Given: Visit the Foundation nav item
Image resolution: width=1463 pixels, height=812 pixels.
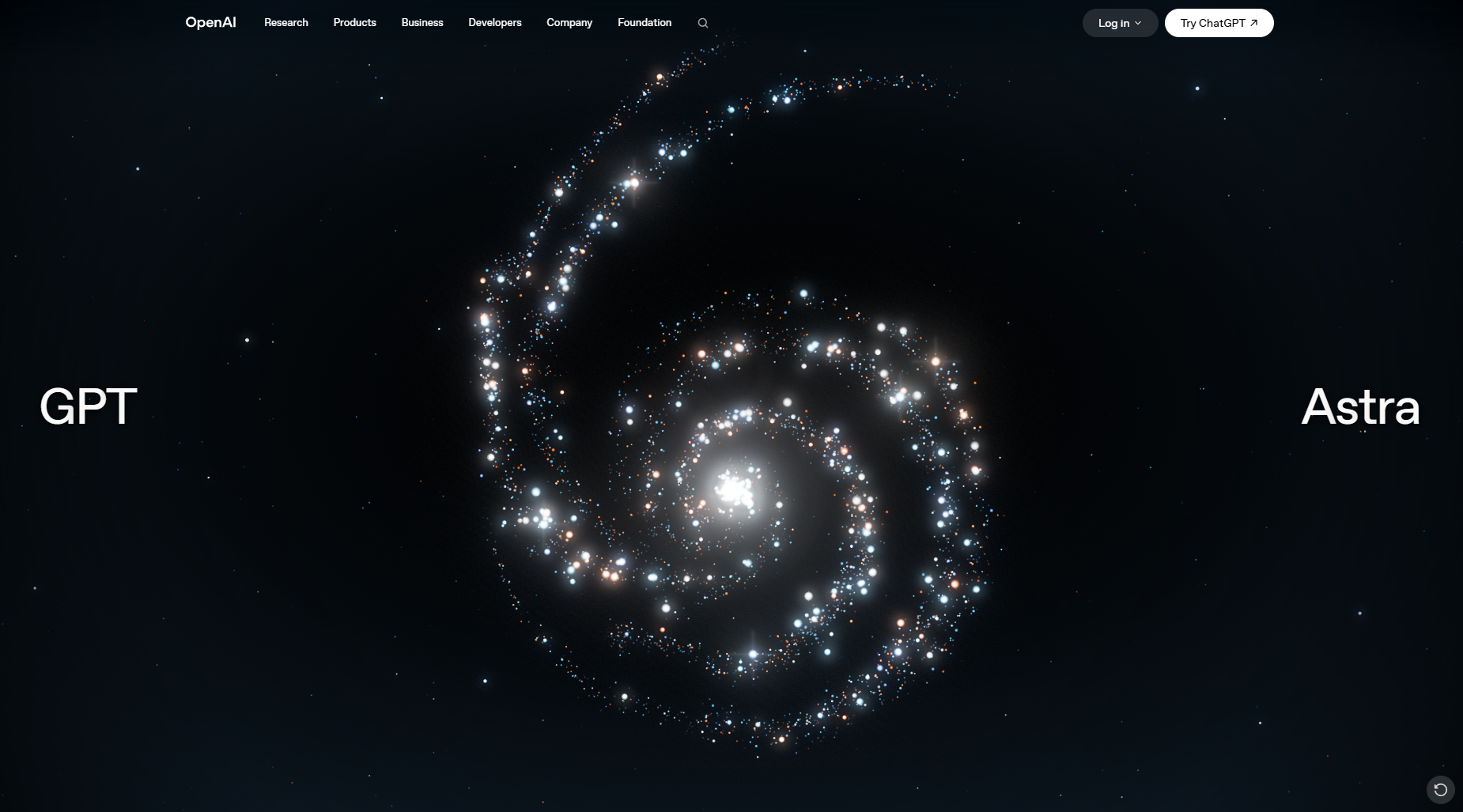Looking at the screenshot, I should [645, 22].
